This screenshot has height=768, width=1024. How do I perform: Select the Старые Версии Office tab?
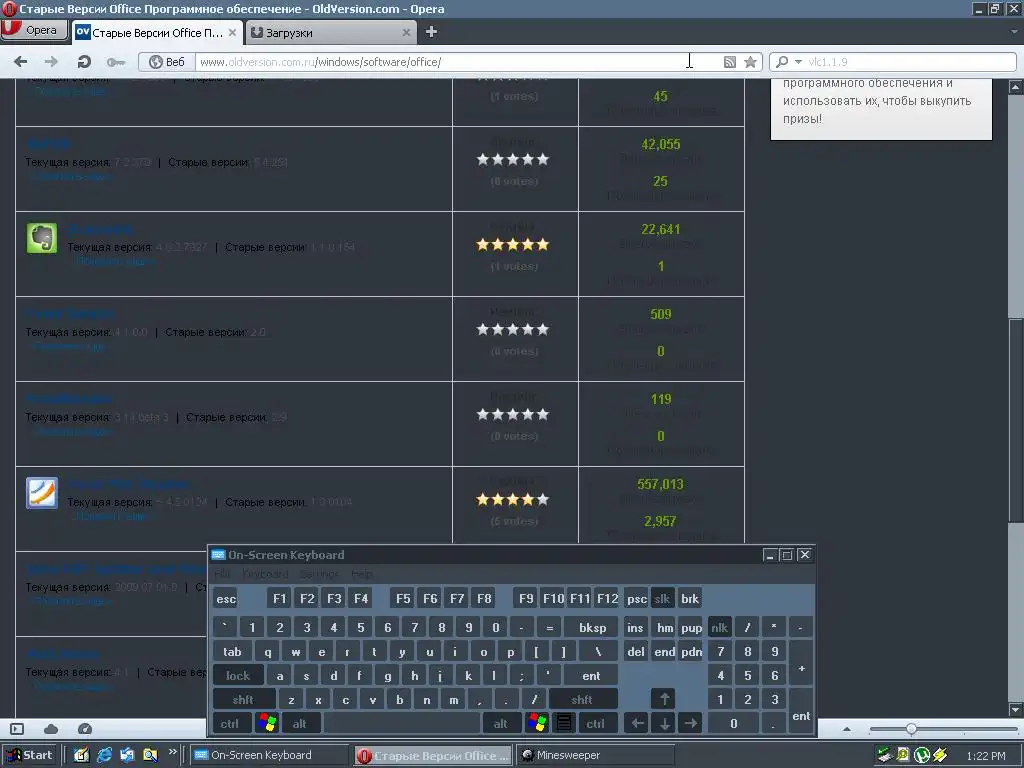[x=157, y=33]
